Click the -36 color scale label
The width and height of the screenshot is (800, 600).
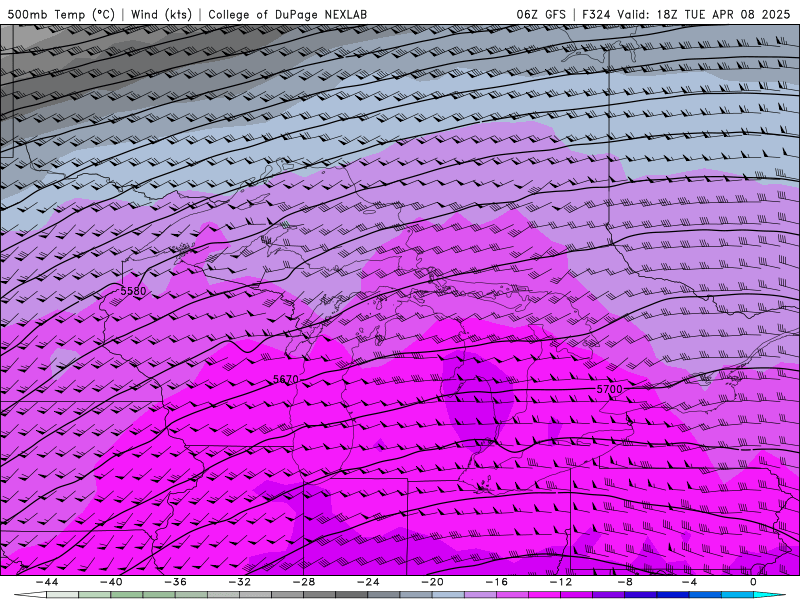tap(176, 582)
